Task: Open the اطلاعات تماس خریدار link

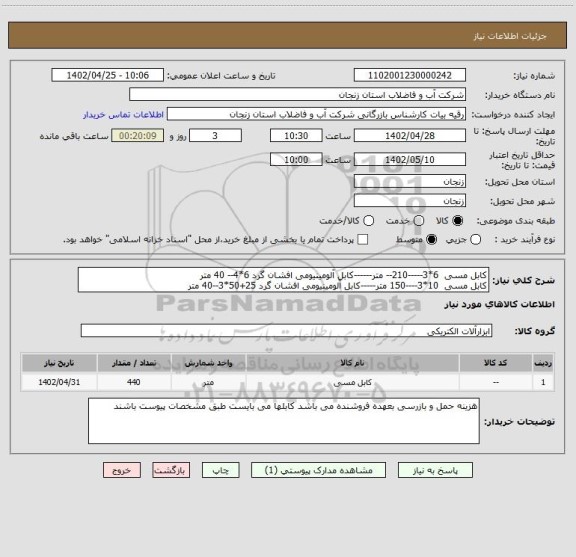Action: (x=123, y=115)
